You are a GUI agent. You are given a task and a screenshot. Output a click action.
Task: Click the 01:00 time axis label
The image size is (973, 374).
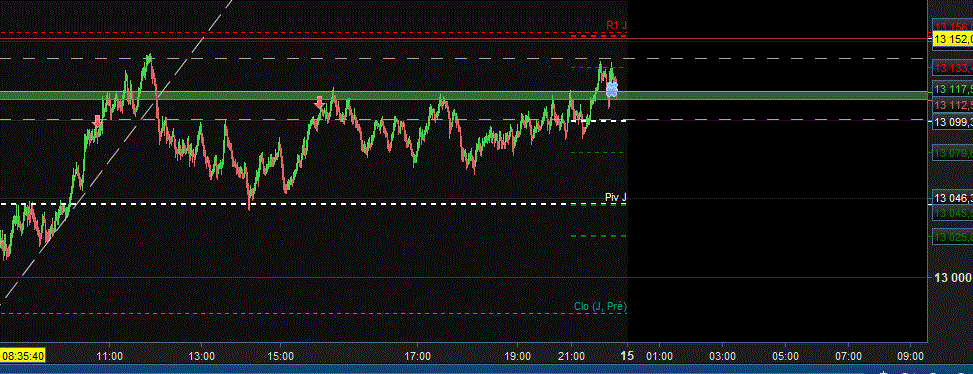click(x=660, y=357)
